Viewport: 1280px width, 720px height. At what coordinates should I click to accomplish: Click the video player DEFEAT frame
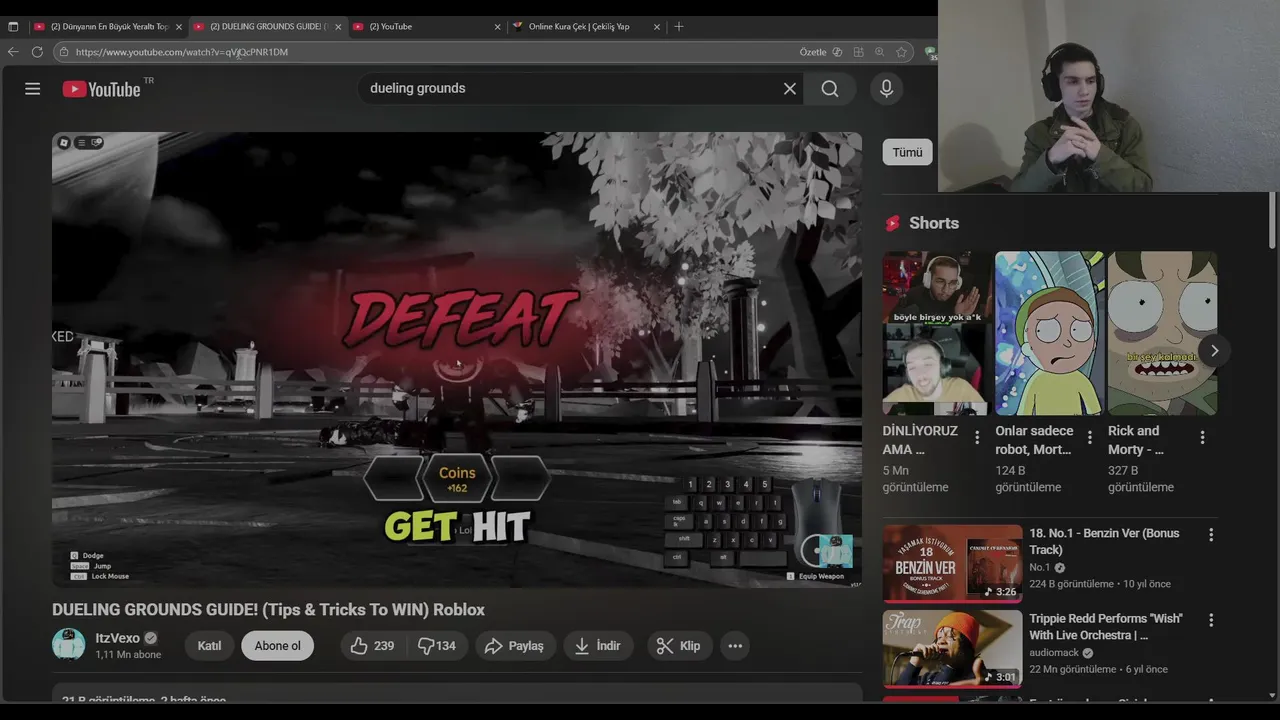coord(457,360)
